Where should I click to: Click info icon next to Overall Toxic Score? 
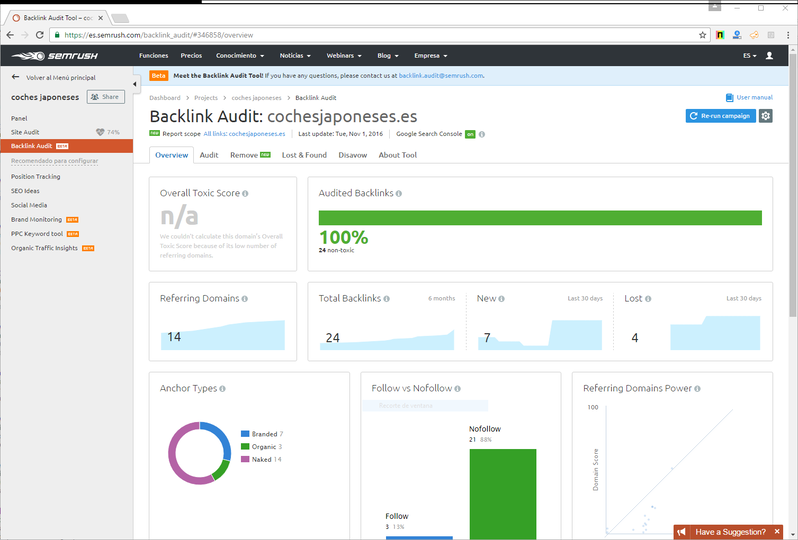coord(245,193)
